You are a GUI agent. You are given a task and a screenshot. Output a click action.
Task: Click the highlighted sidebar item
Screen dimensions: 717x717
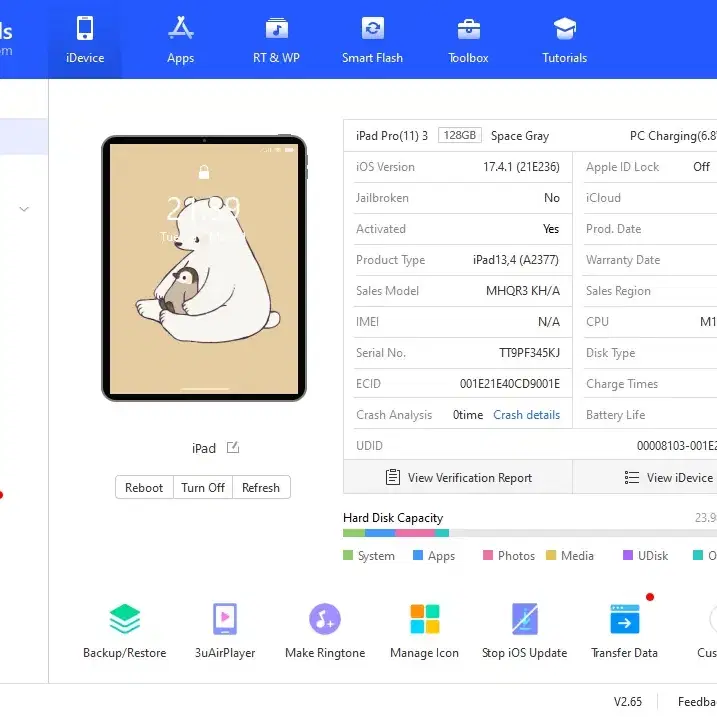[x=24, y=136]
